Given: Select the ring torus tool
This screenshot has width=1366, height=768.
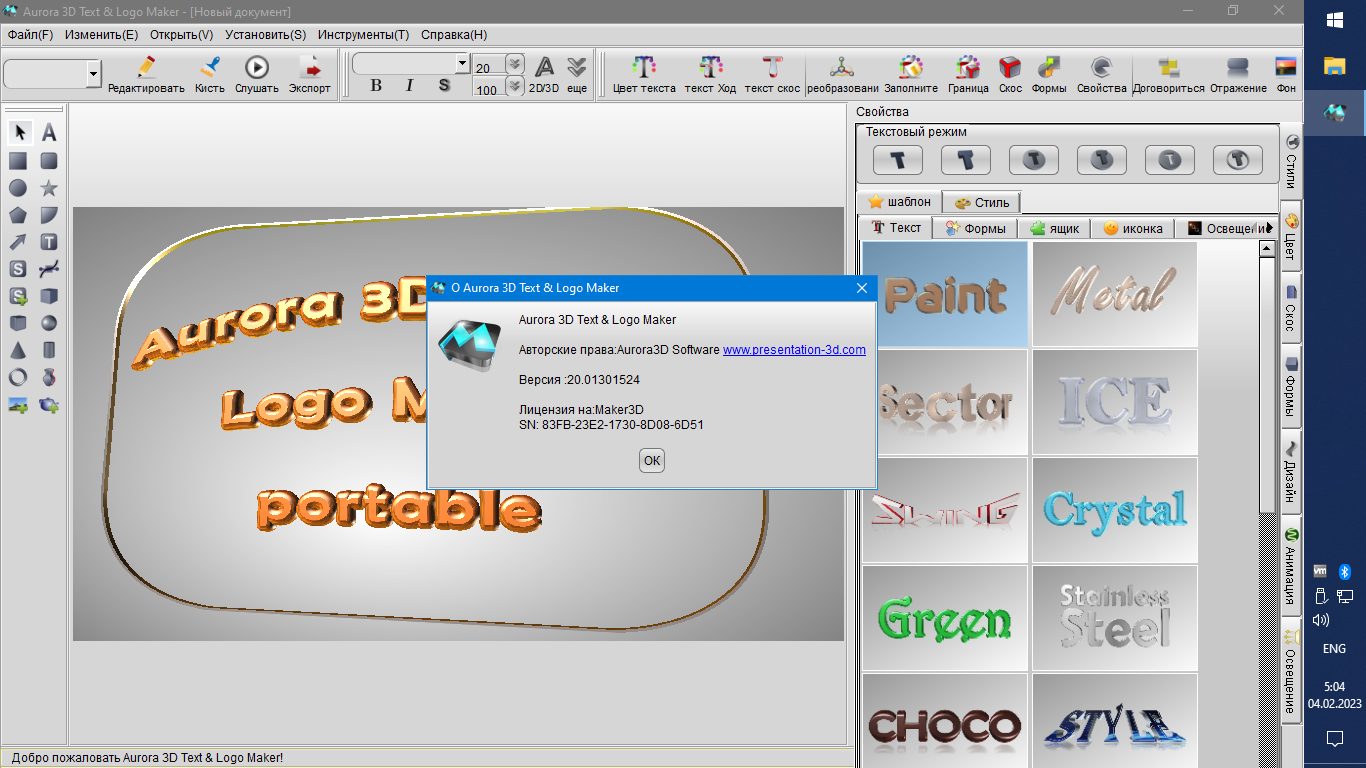Looking at the screenshot, I should (18, 377).
